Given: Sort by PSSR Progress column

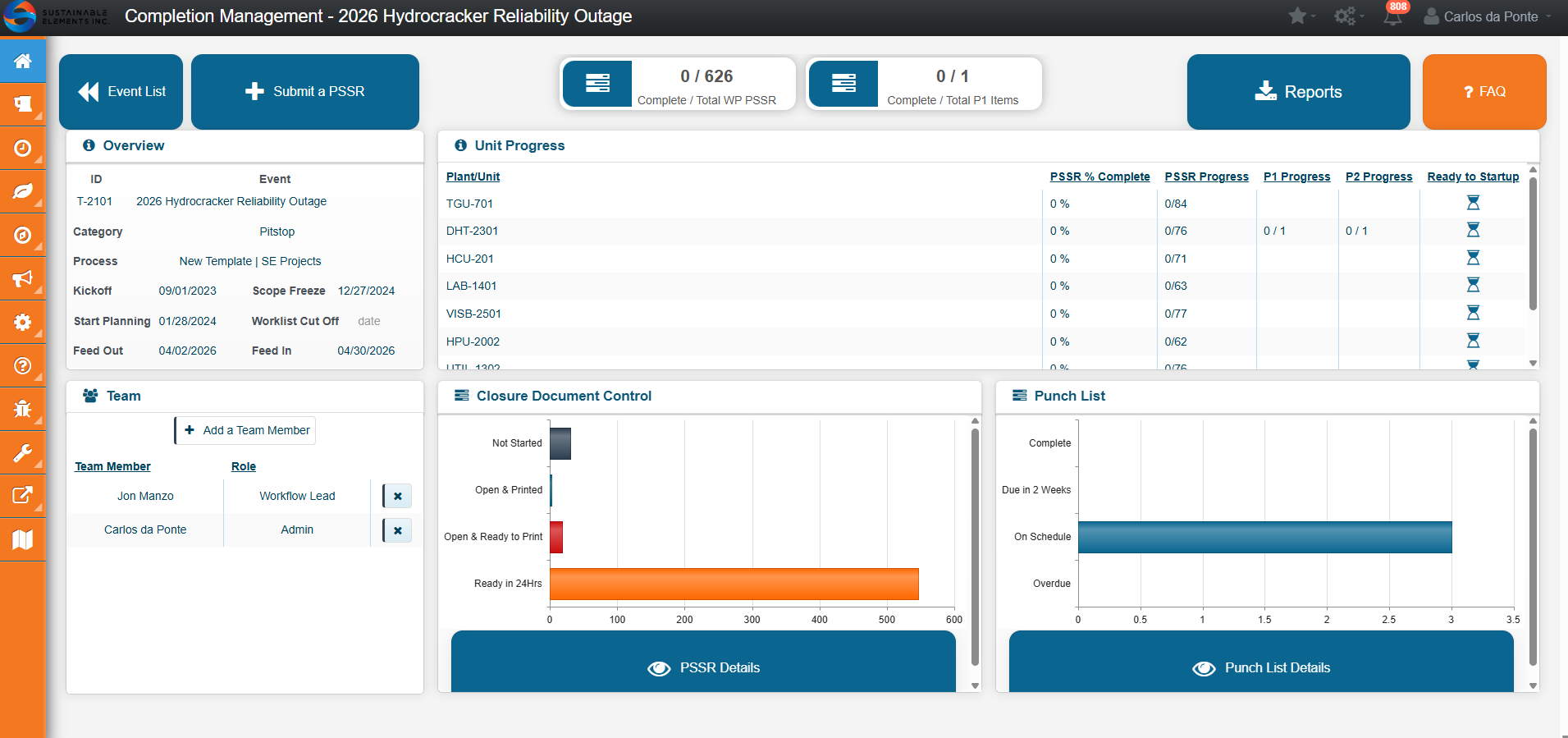Looking at the screenshot, I should pos(1206,176).
